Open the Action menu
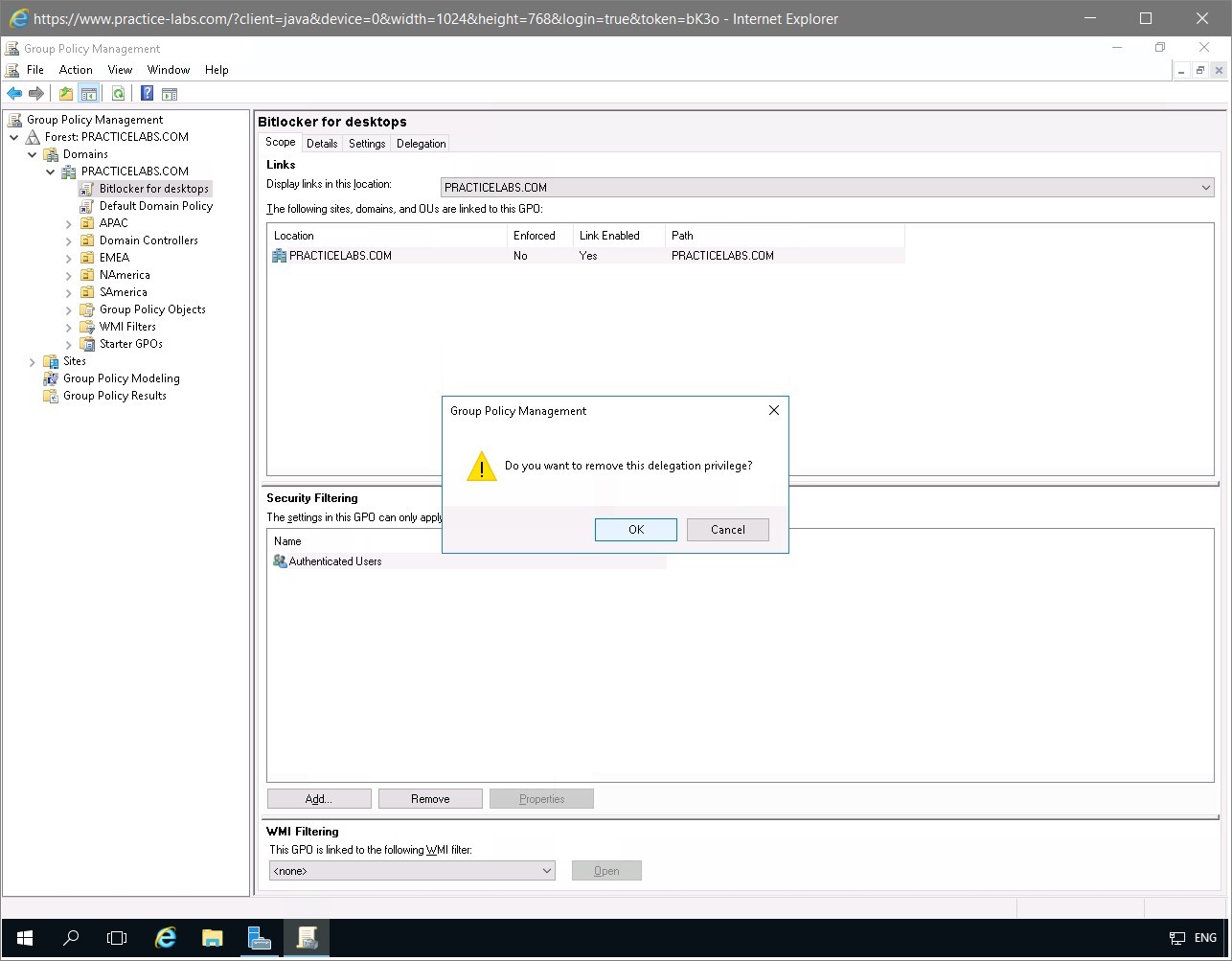This screenshot has height=961, width=1232. coord(76,70)
